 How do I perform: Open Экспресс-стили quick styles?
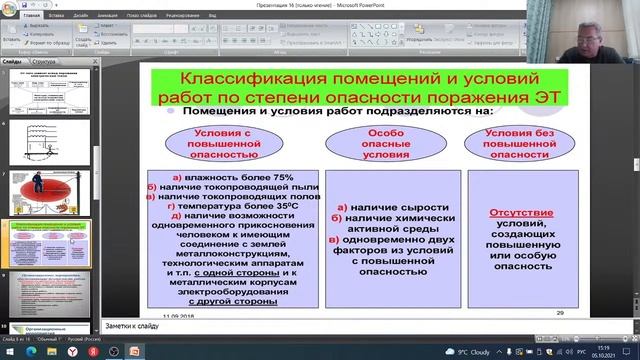click(449, 33)
